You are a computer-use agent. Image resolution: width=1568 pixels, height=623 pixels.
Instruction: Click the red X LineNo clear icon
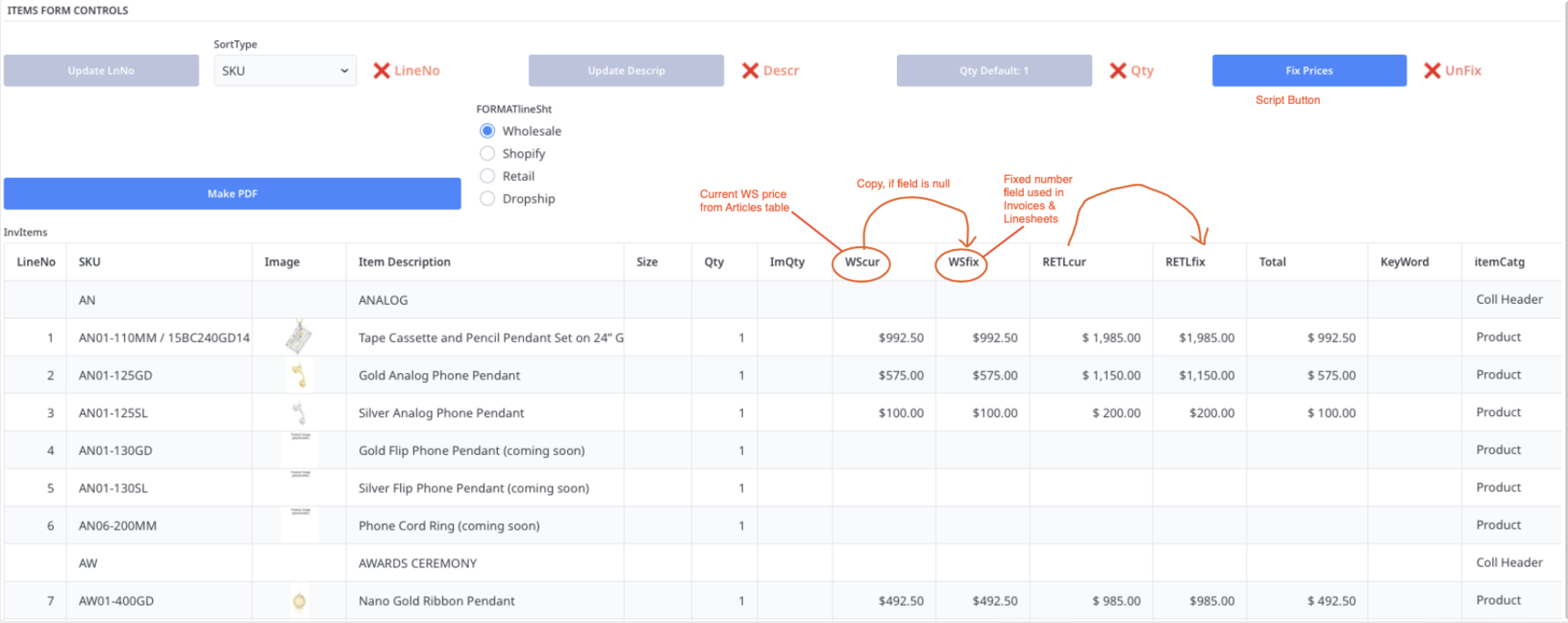pos(381,70)
